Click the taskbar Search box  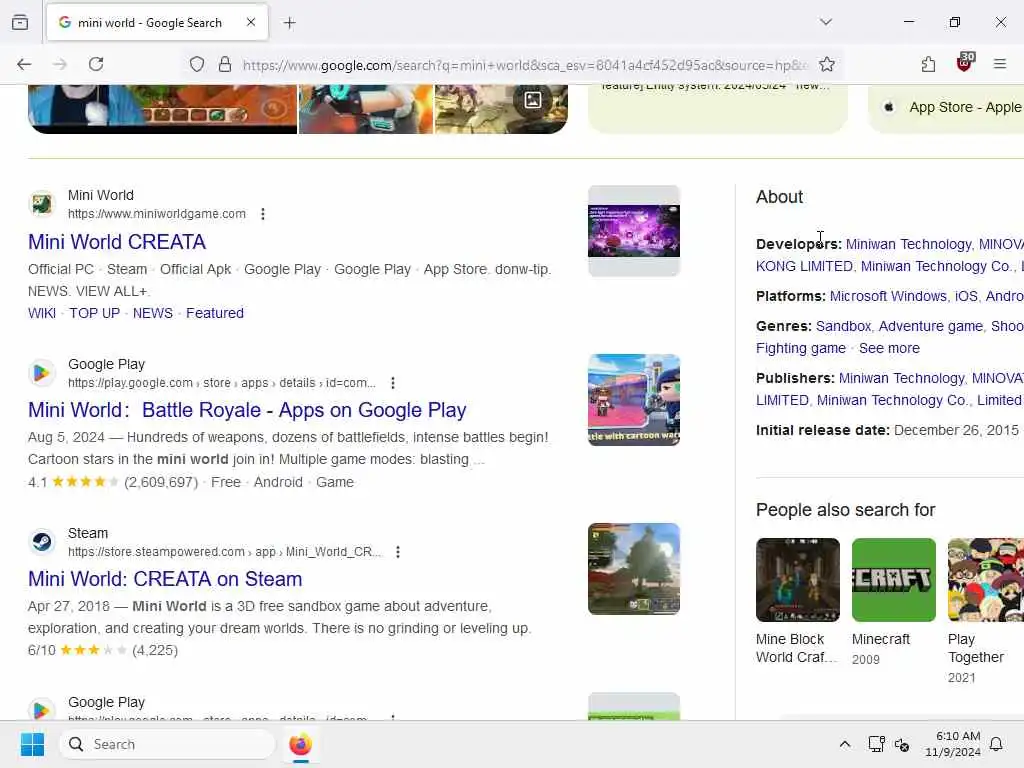167,744
